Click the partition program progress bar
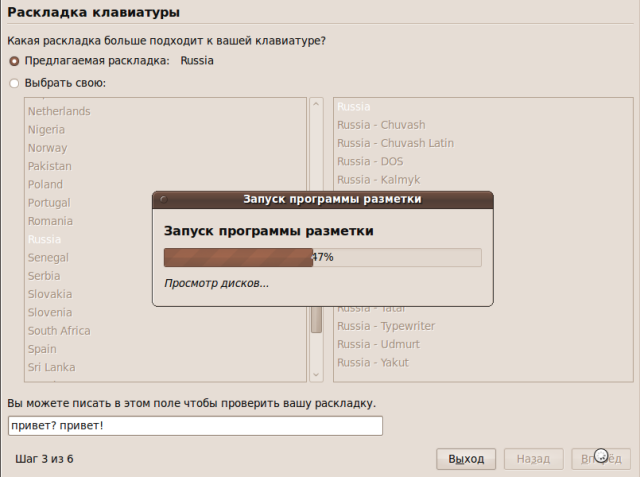The image size is (640, 477). (x=322, y=257)
